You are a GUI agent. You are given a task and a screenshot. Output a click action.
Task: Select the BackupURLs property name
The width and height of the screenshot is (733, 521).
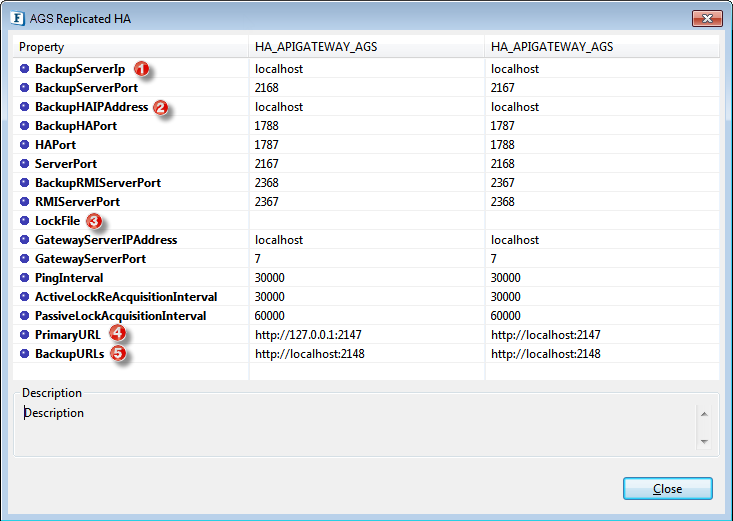click(x=69, y=354)
